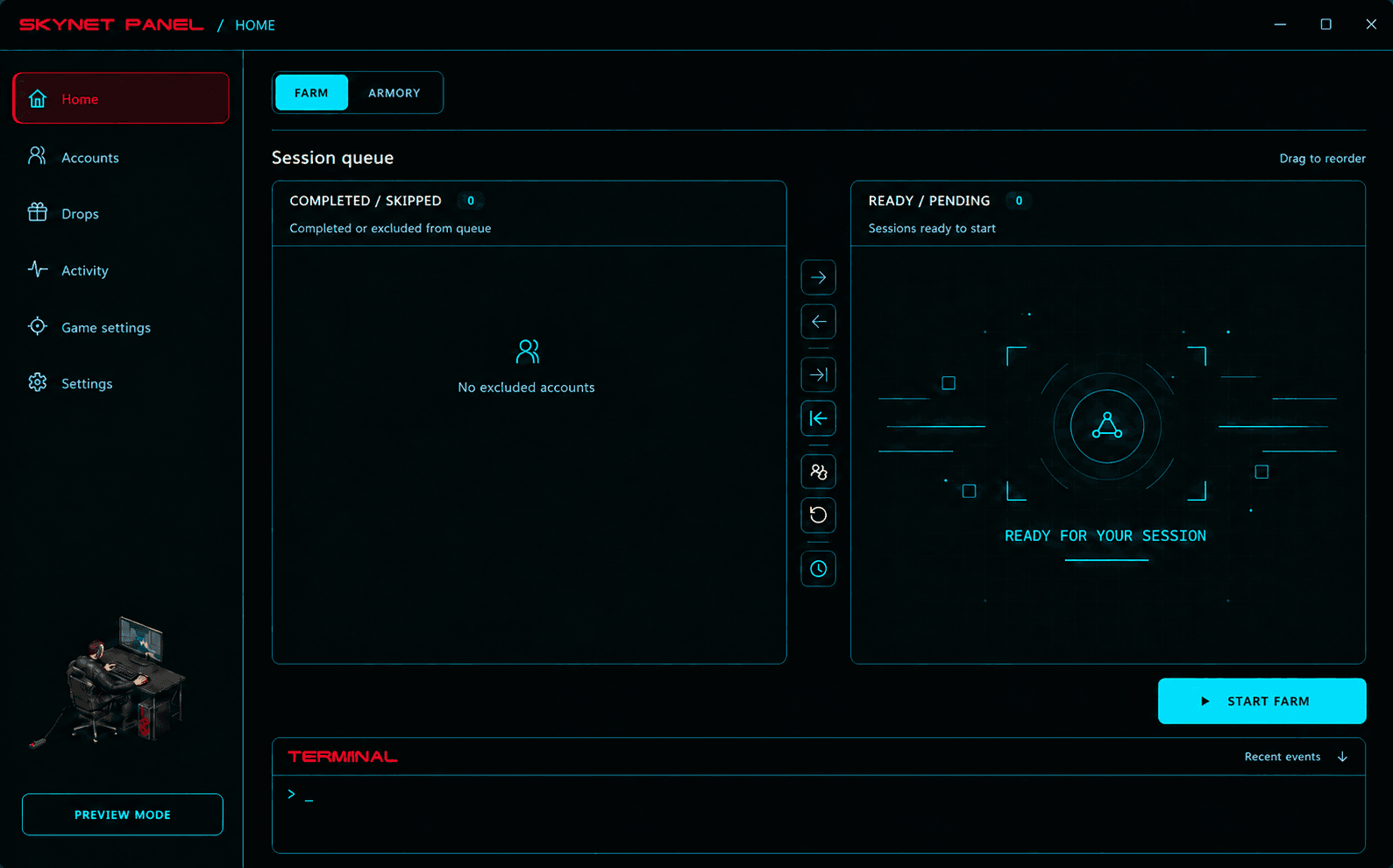Screen dimensions: 1393x868
Task: Move all sessions to ready with arrow-to-bar icon
Action: (818, 374)
